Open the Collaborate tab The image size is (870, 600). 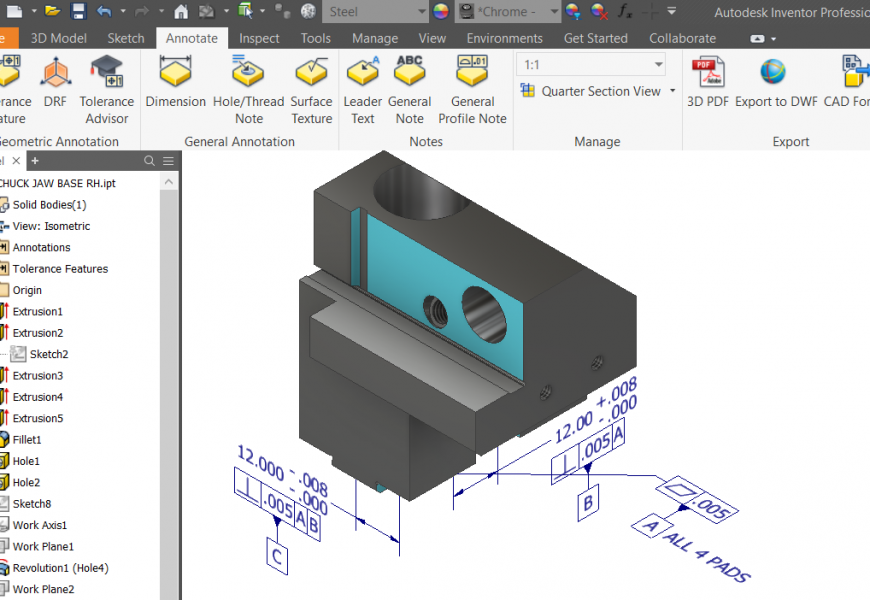(682, 38)
